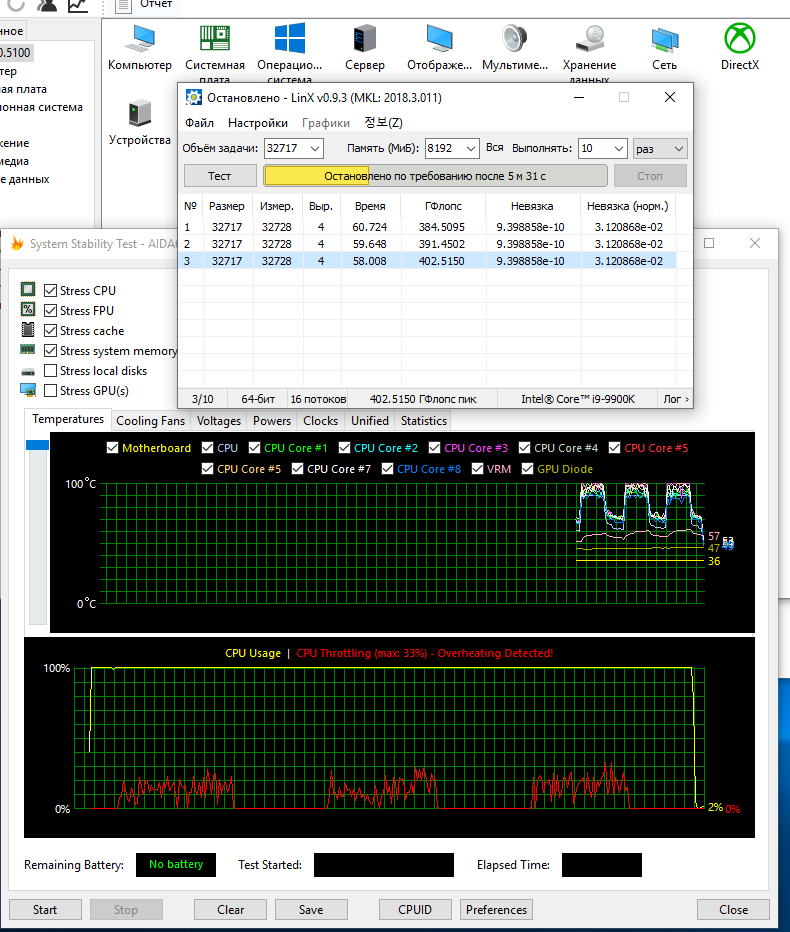
Task: Click the Start button in Stability Test
Action: pyautogui.click(x=45, y=910)
